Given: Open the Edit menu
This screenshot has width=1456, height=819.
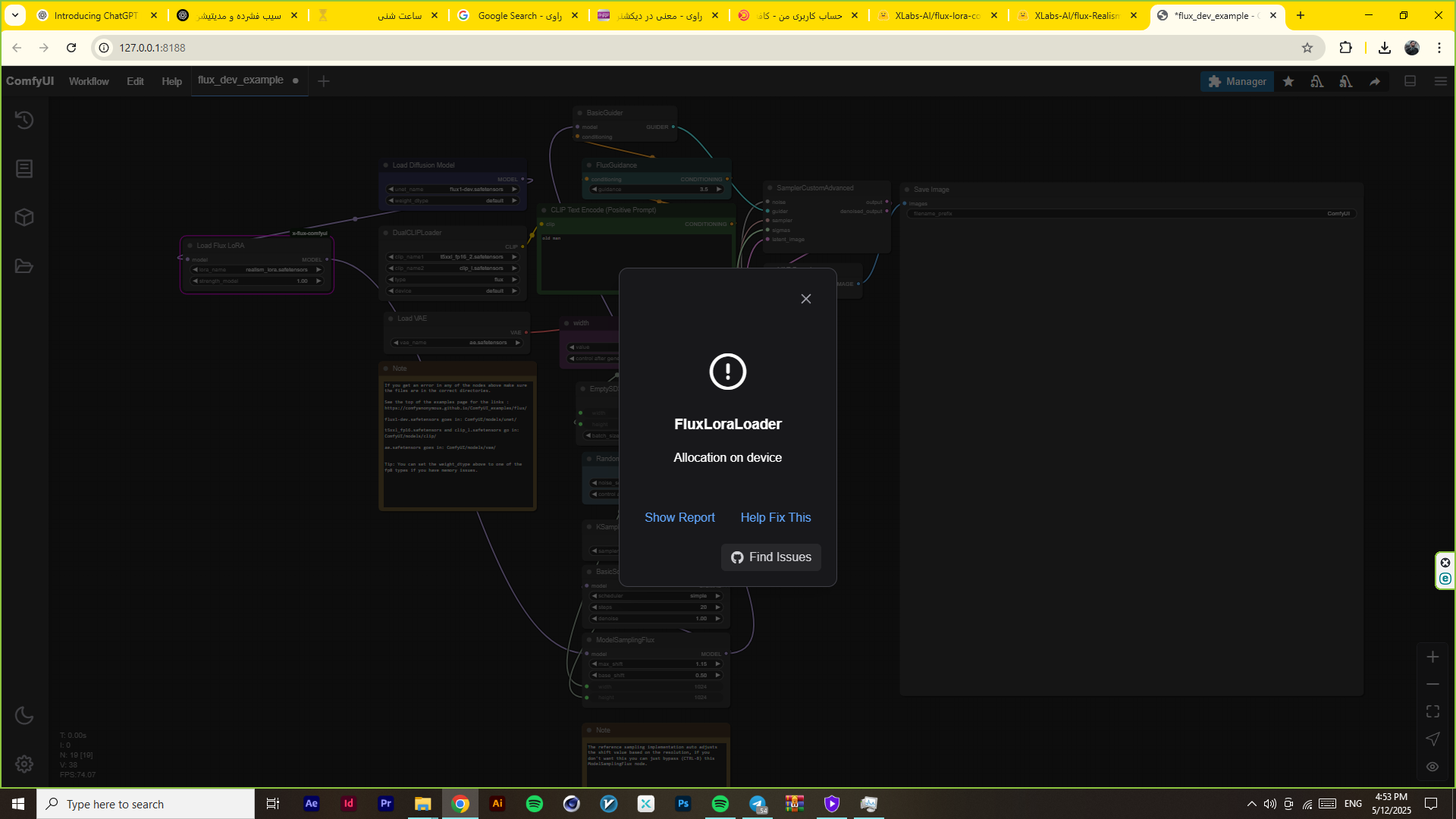Looking at the screenshot, I should point(135,81).
